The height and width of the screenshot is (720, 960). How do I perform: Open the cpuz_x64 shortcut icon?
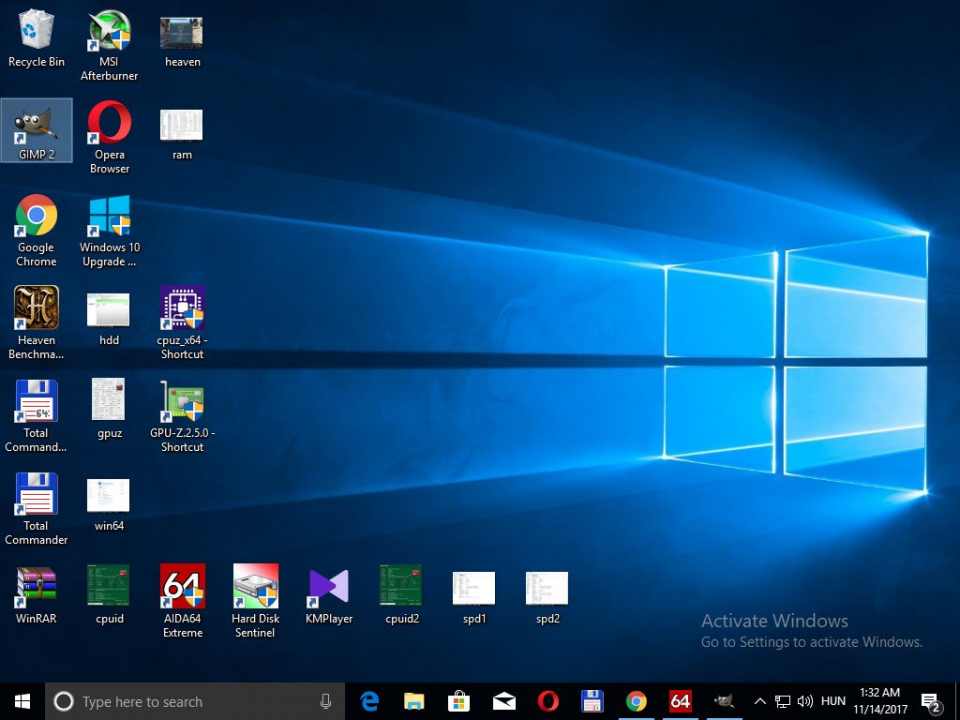point(182,322)
